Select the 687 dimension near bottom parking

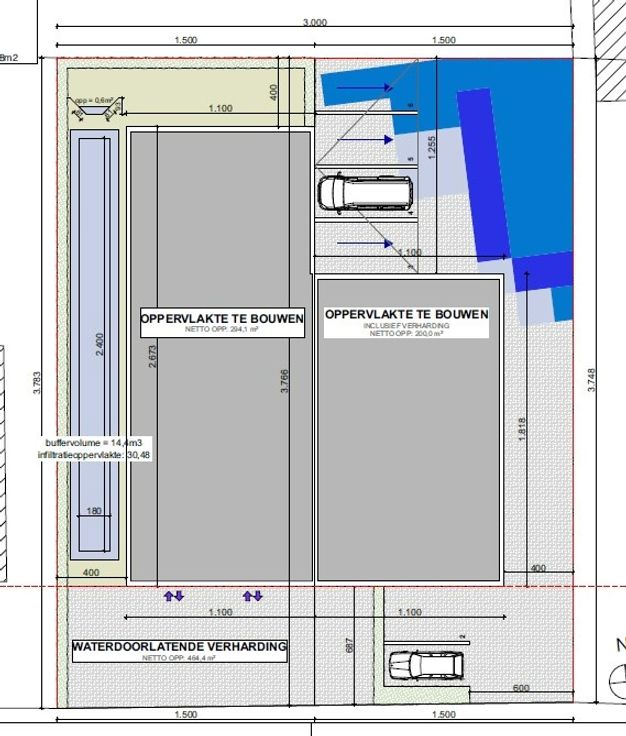pos(350,647)
